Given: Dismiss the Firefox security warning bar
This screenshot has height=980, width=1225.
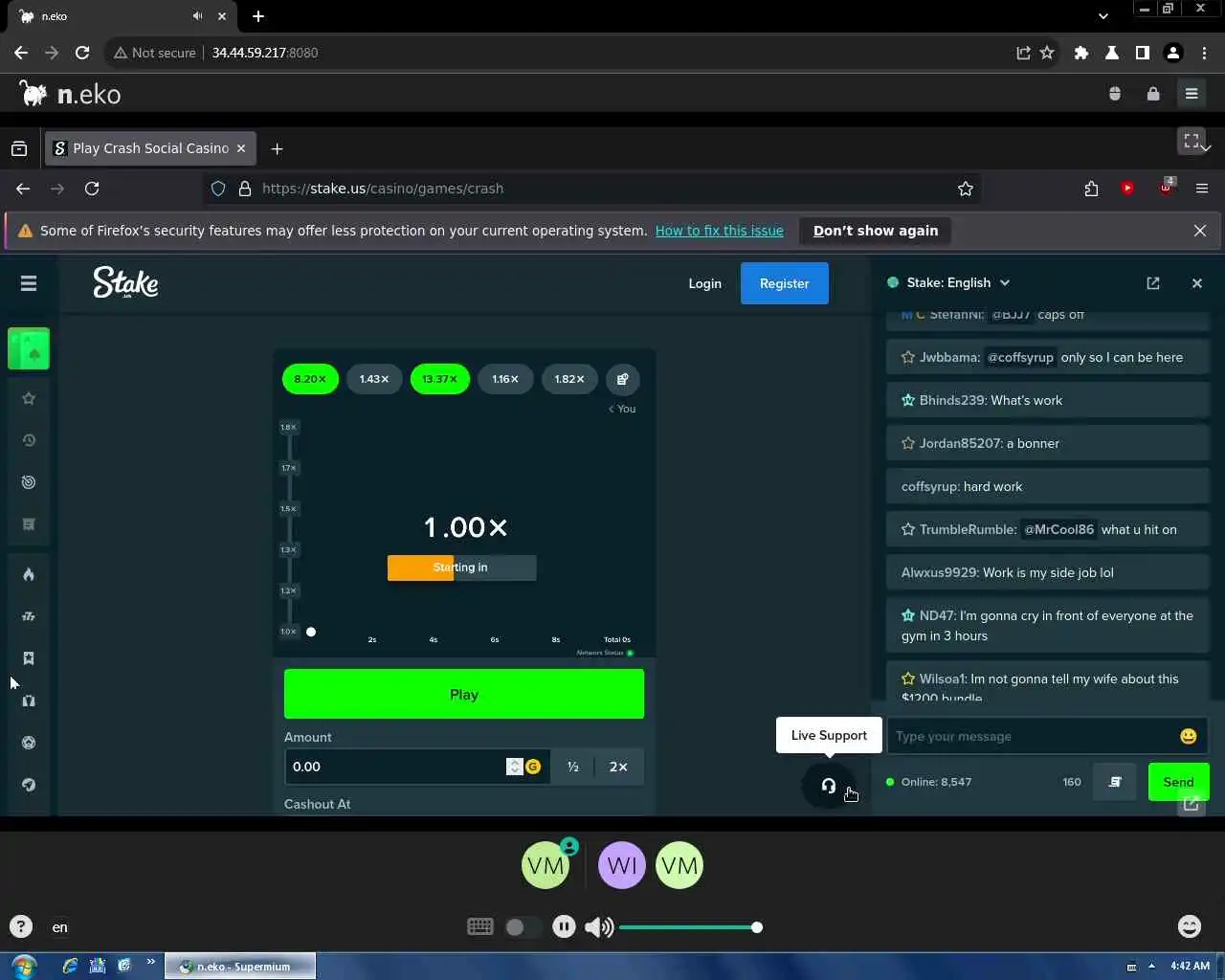Looking at the screenshot, I should (x=1200, y=231).
